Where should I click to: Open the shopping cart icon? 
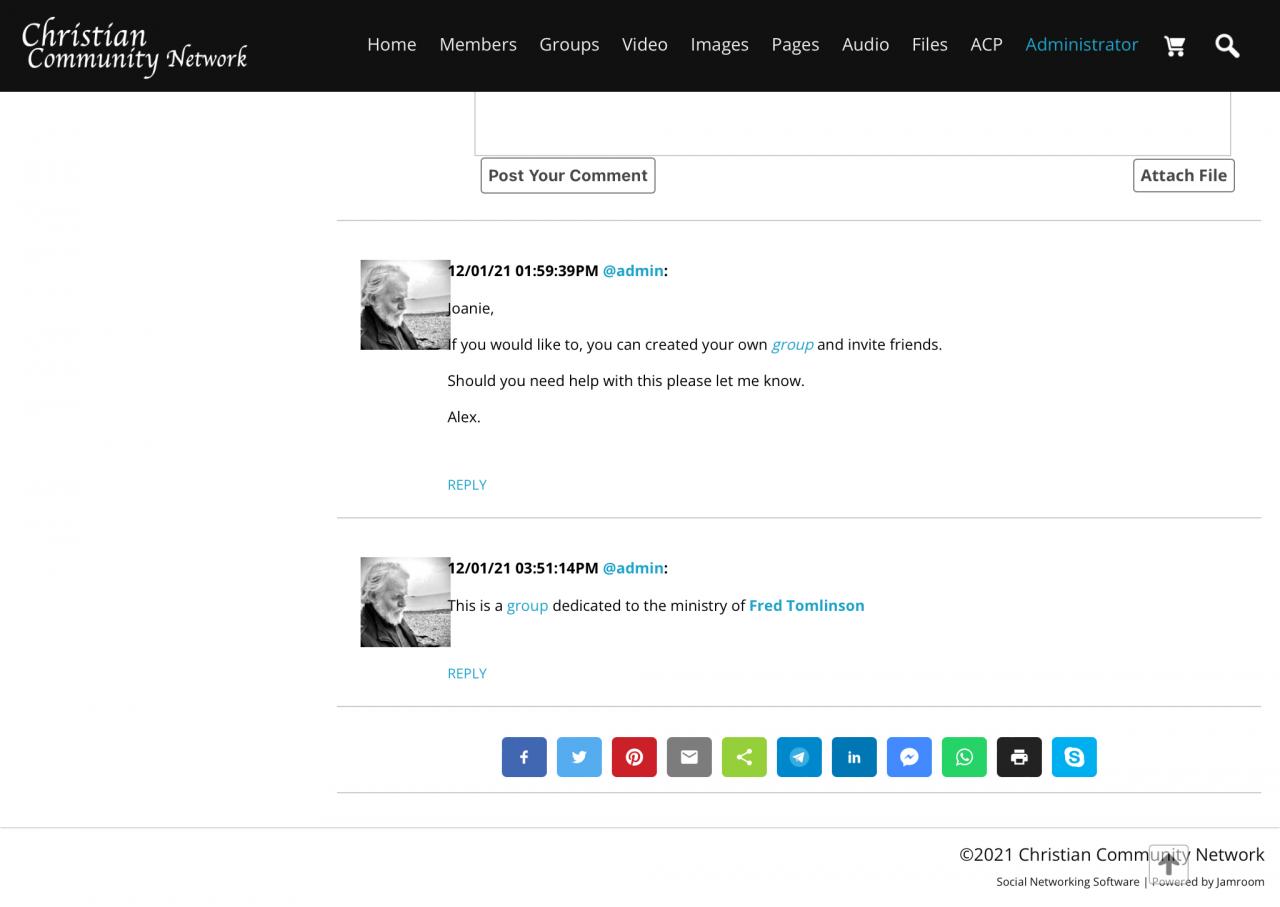pyautogui.click(x=1175, y=46)
